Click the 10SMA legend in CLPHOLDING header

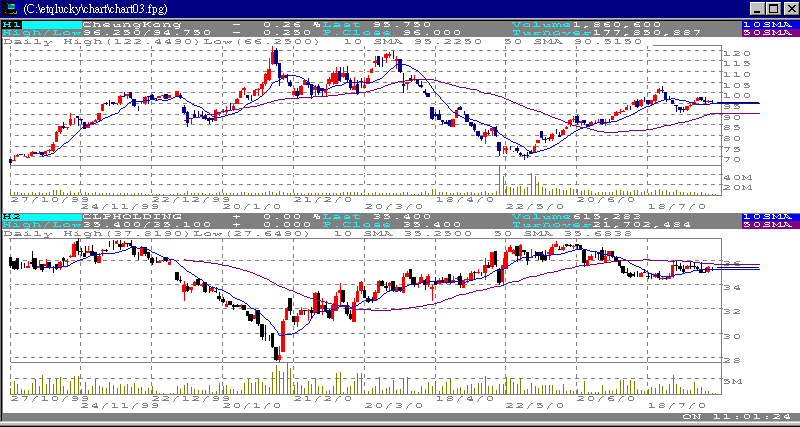pos(770,217)
